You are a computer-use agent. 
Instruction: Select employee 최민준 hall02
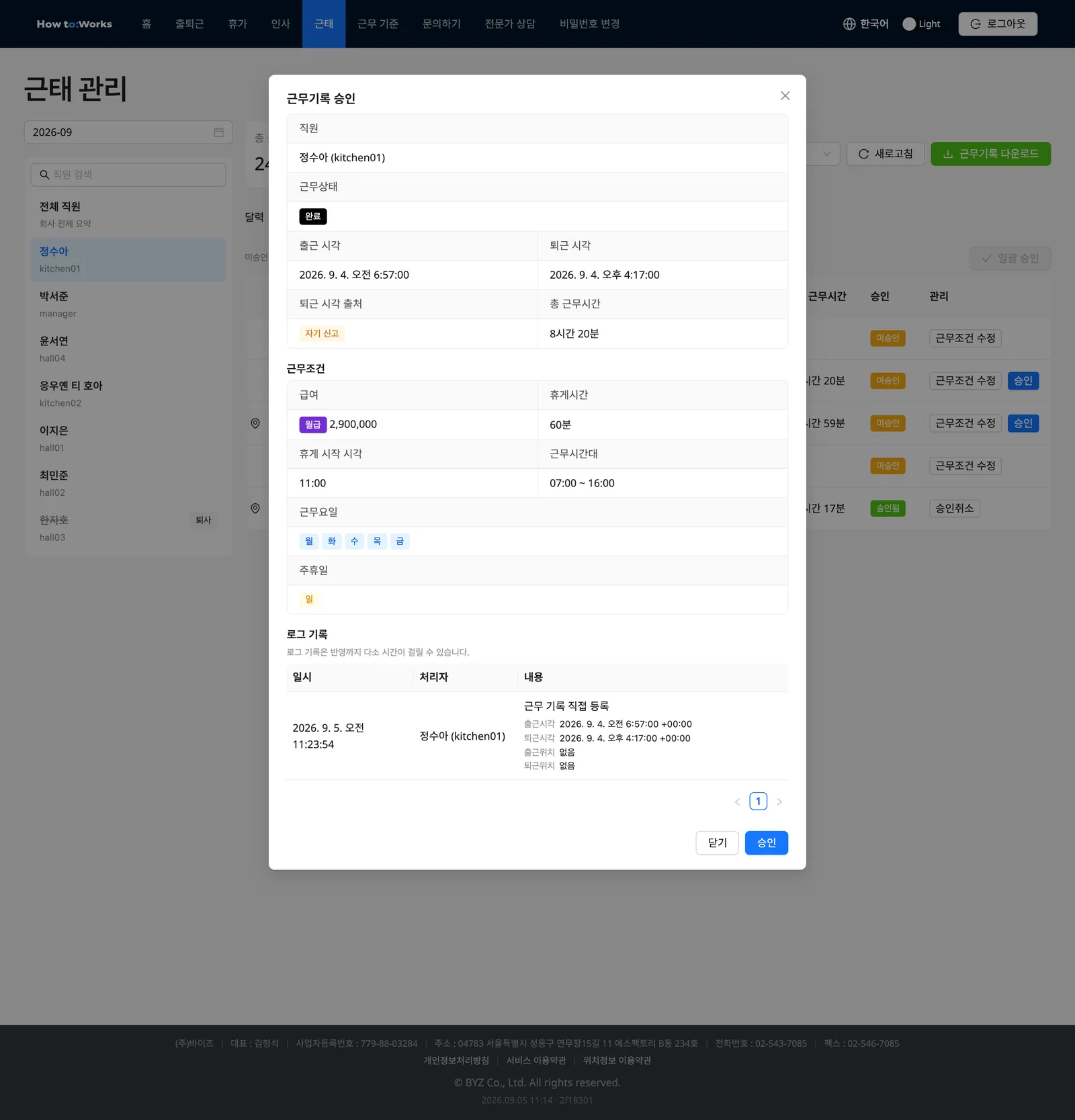click(128, 484)
